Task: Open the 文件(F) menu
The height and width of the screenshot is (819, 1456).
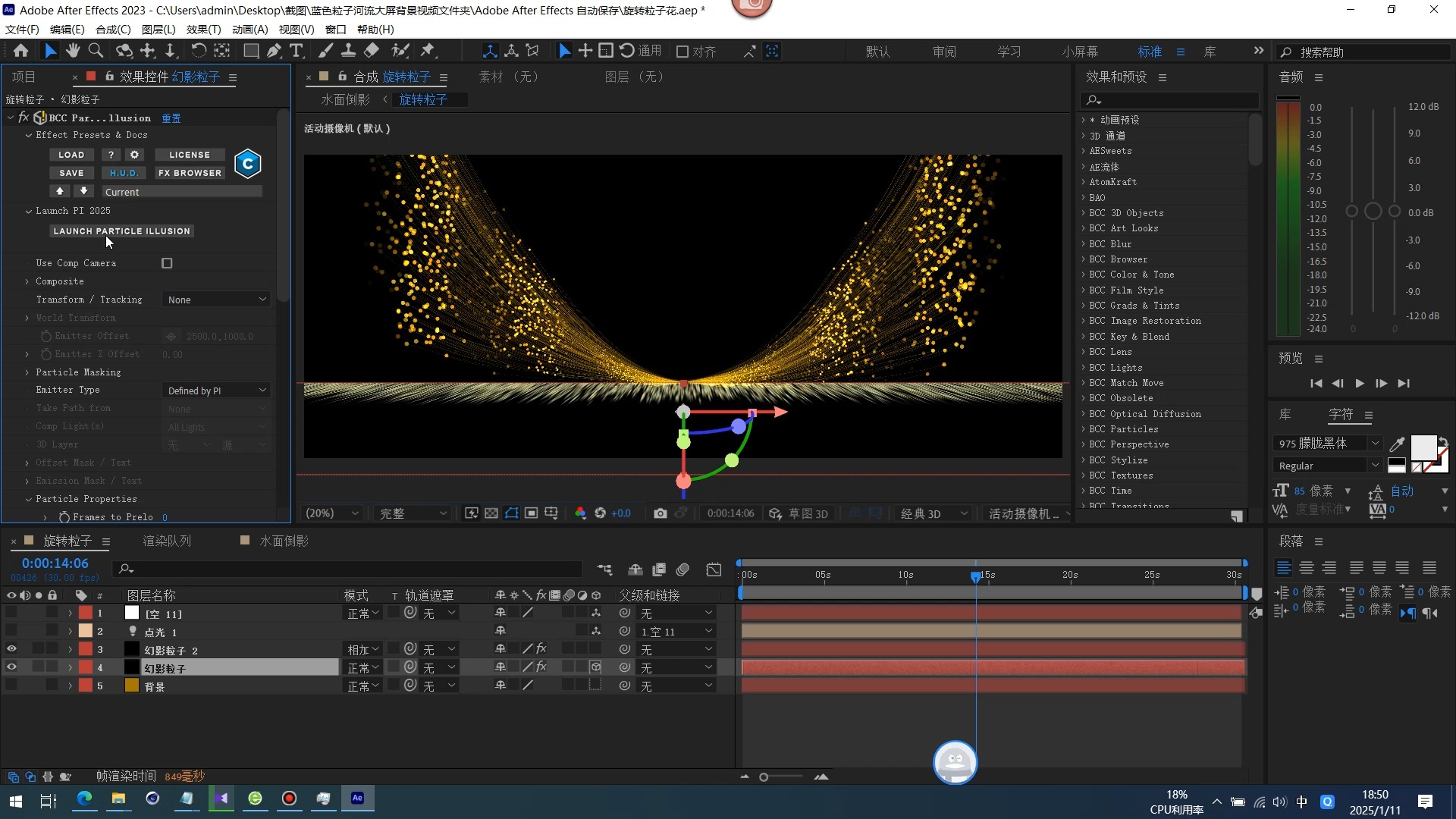Action: pos(22,30)
